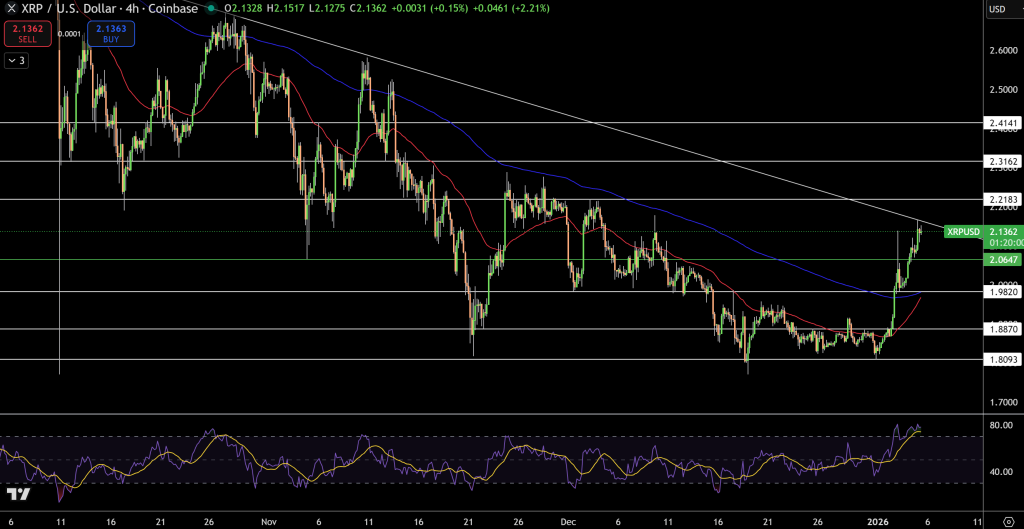Click the open price value O2.1328
Viewport: 1024px width, 529px height.
coord(244,8)
